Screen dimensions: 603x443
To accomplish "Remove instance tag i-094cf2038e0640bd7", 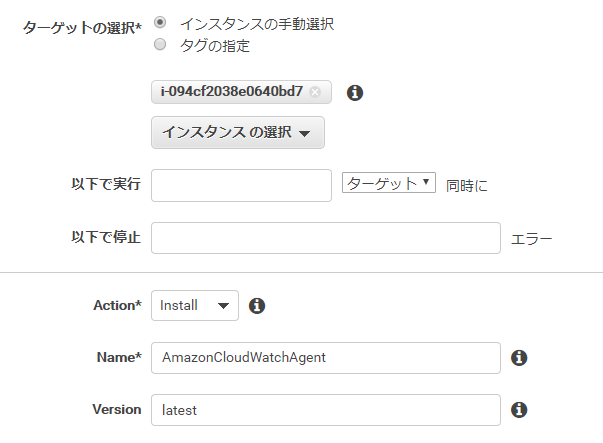I will 315,92.
